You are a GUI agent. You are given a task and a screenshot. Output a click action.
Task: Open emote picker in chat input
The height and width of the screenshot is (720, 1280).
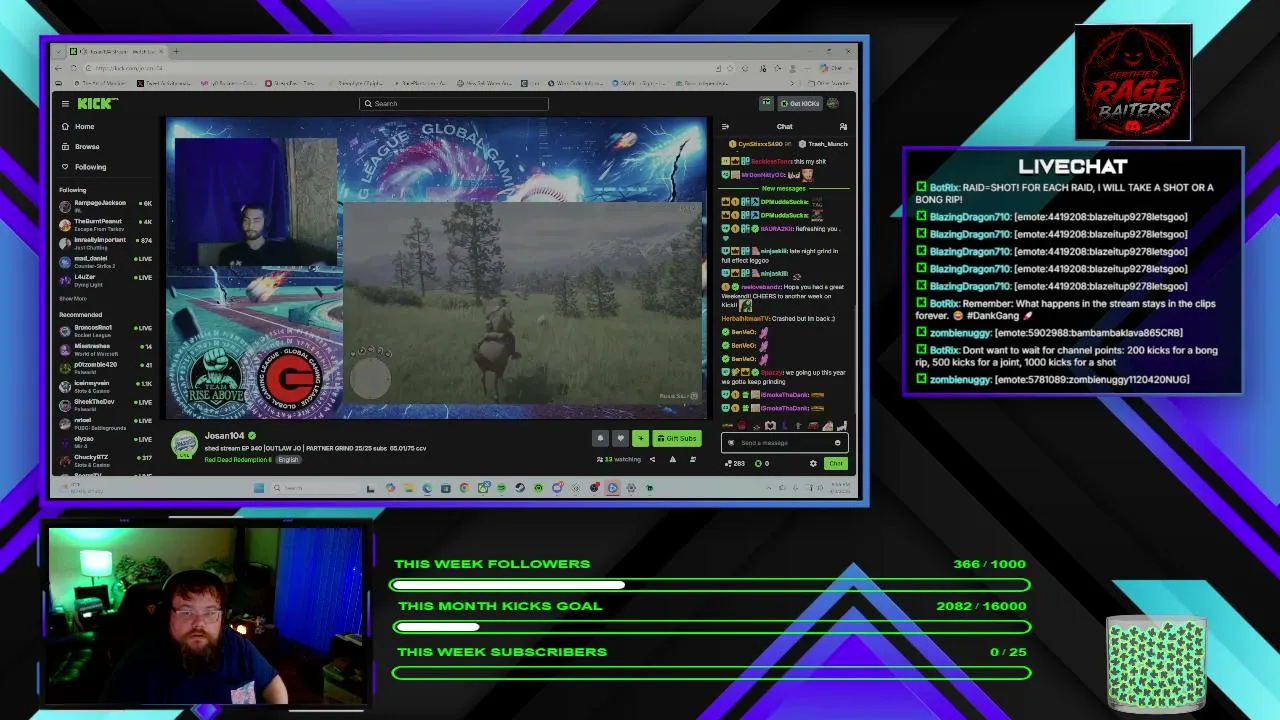[x=838, y=443]
